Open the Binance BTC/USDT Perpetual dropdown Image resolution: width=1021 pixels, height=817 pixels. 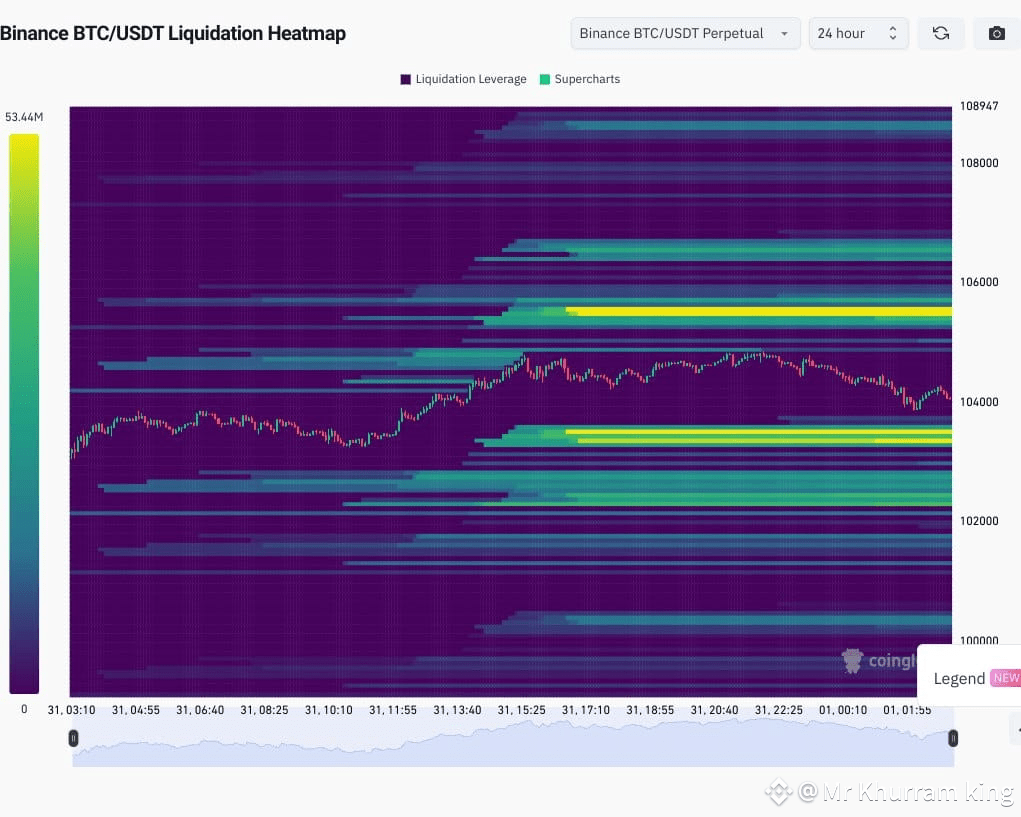(x=684, y=33)
